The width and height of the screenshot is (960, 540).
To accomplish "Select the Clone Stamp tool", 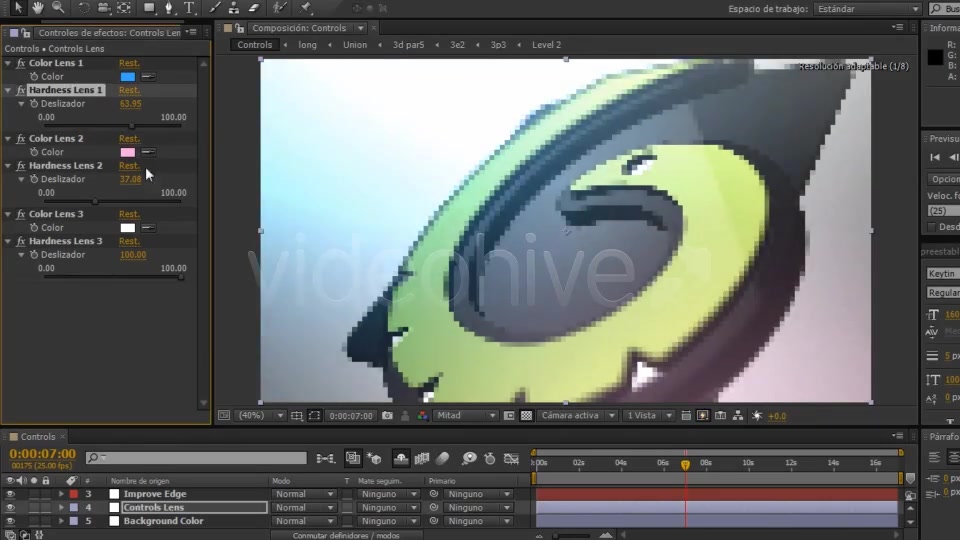I will click(x=234, y=8).
